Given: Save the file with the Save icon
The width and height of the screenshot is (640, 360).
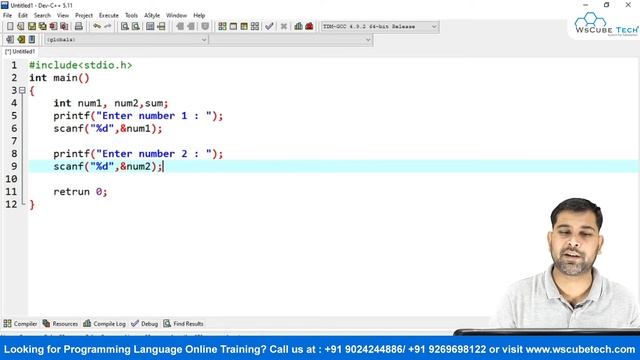Looking at the screenshot, I should (x=31, y=27).
